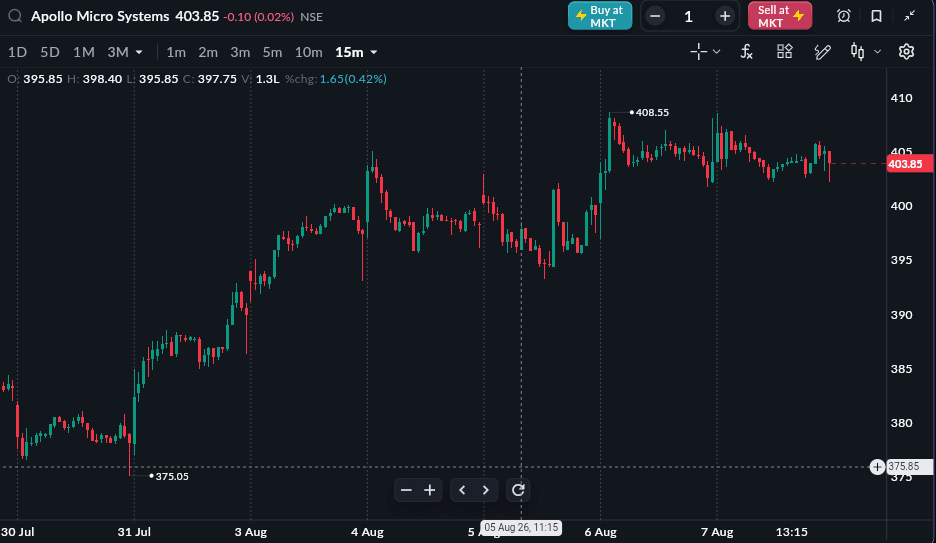This screenshot has width=936, height=543.
Task: Select 5m candle interval
Action: tap(272, 53)
